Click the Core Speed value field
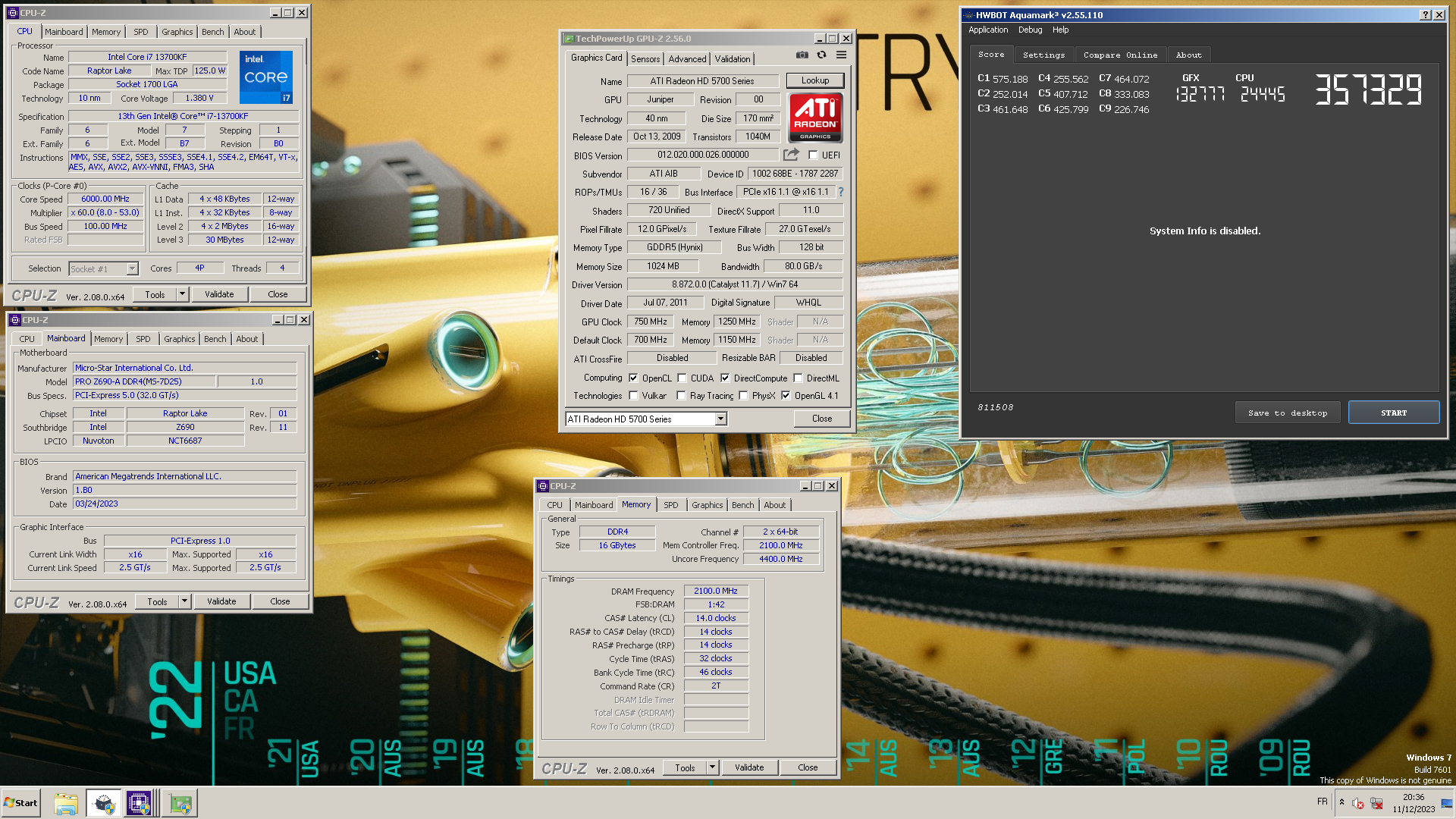1456x819 pixels. [x=105, y=199]
